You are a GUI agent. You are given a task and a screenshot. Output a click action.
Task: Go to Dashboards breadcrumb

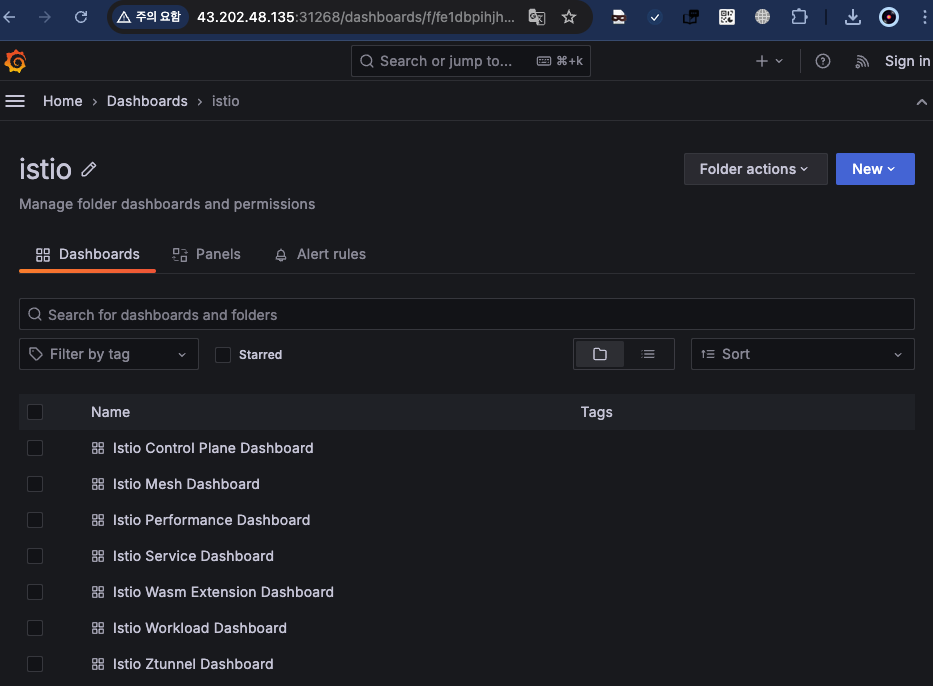coord(147,101)
